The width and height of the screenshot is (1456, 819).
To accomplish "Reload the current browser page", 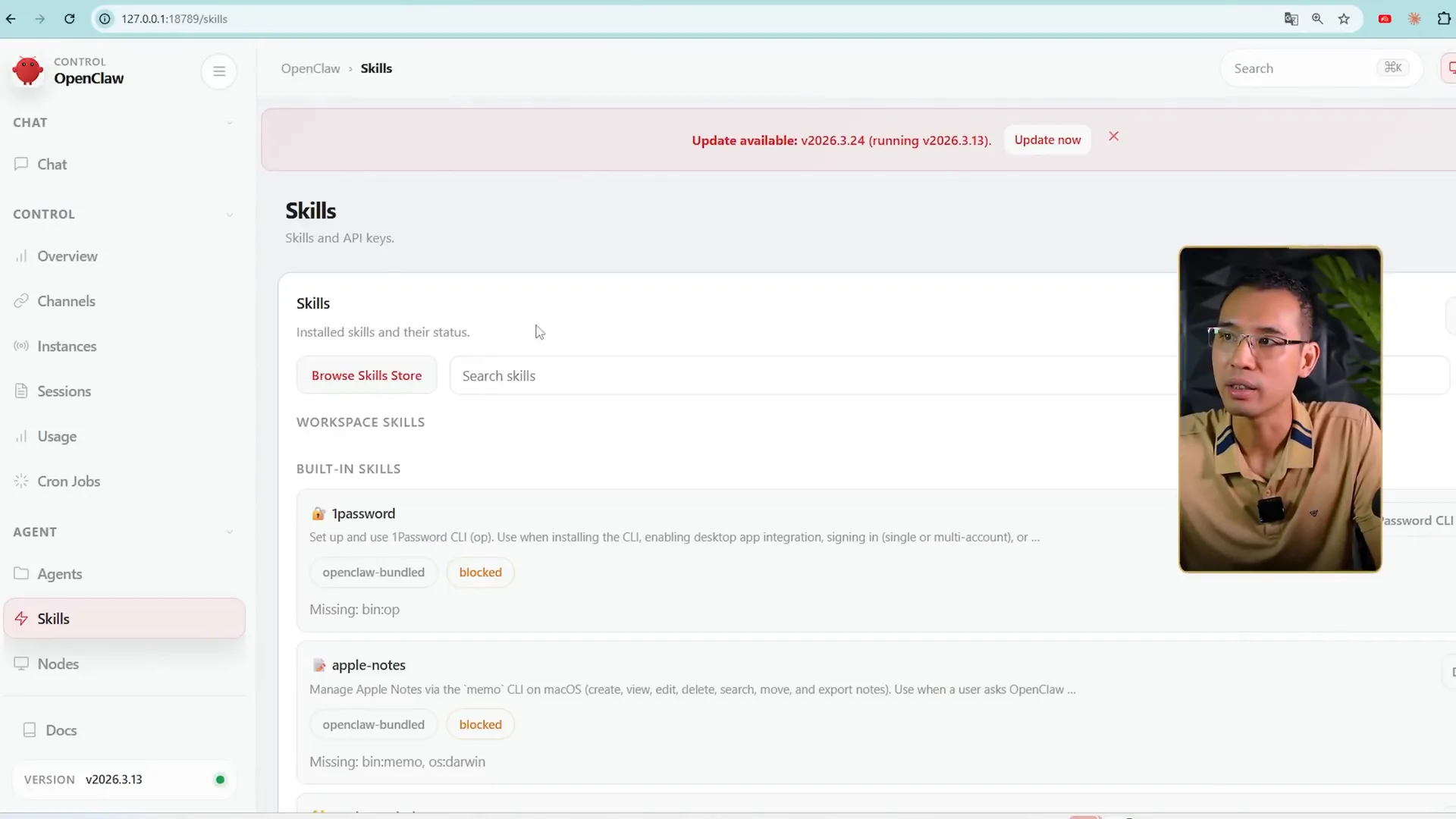I will pyautogui.click(x=70, y=19).
